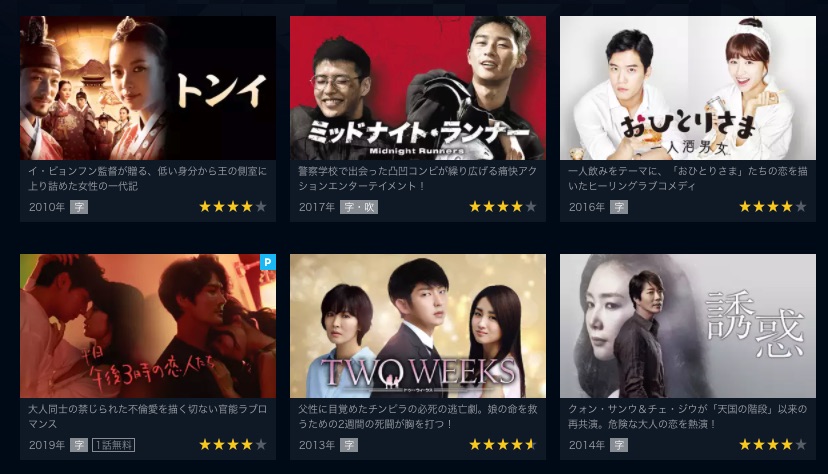Click the 1話無料 badge for 2019 drama
The height and width of the screenshot is (474, 828).
[x=114, y=445]
